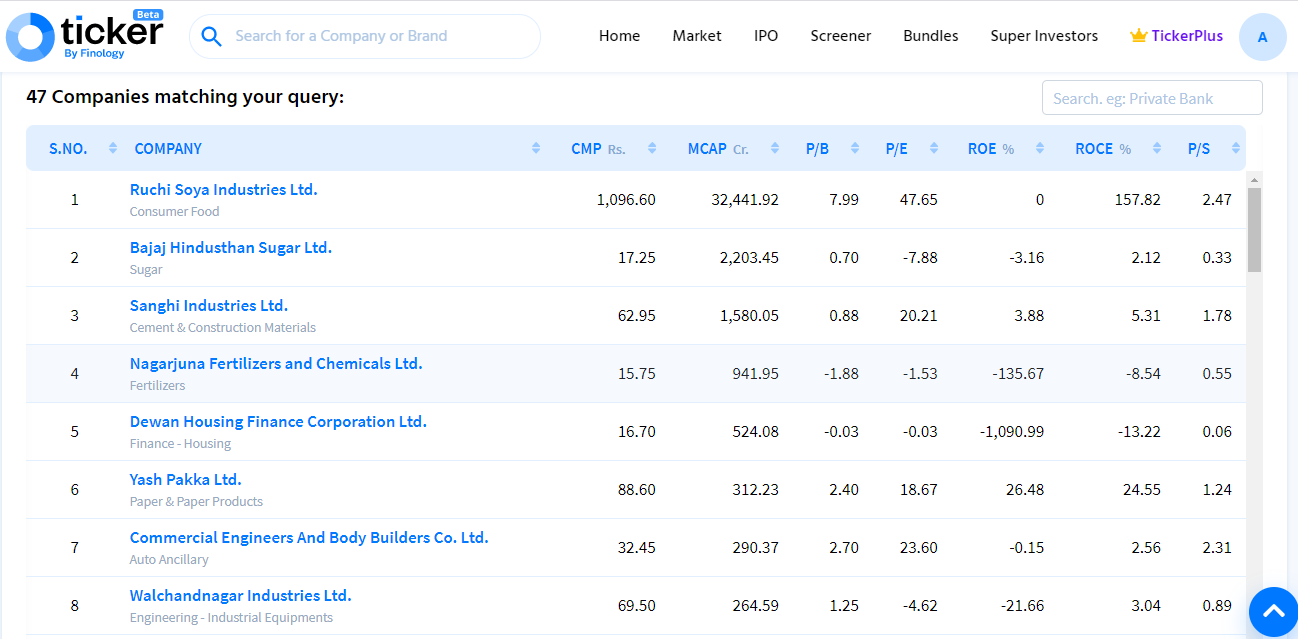Sort table by S.NO. column arrows
The width and height of the screenshot is (1298, 639).
pos(113,148)
